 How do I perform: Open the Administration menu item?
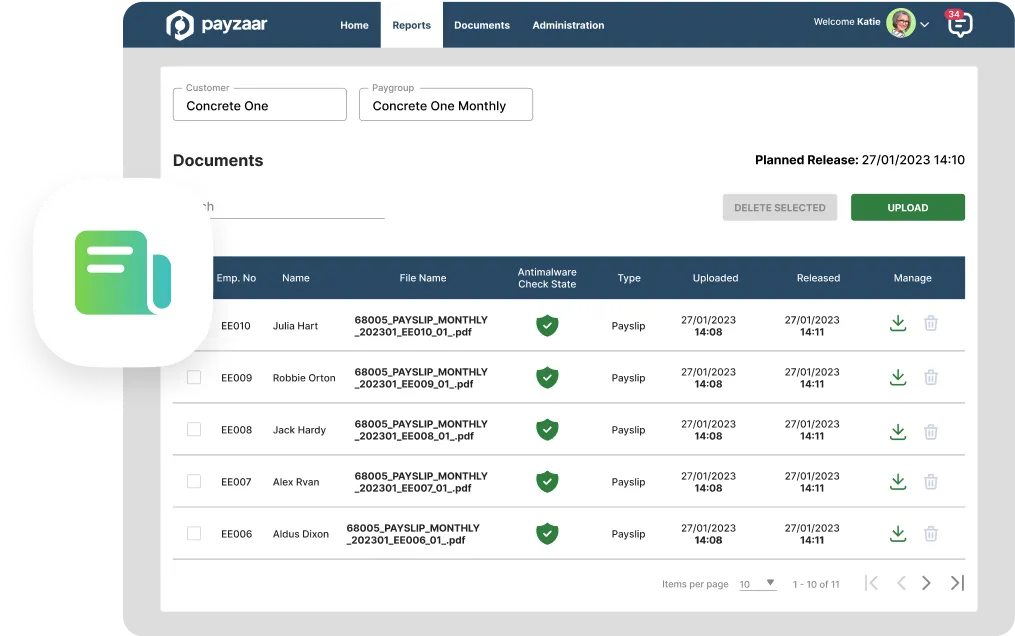(x=568, y=25)
